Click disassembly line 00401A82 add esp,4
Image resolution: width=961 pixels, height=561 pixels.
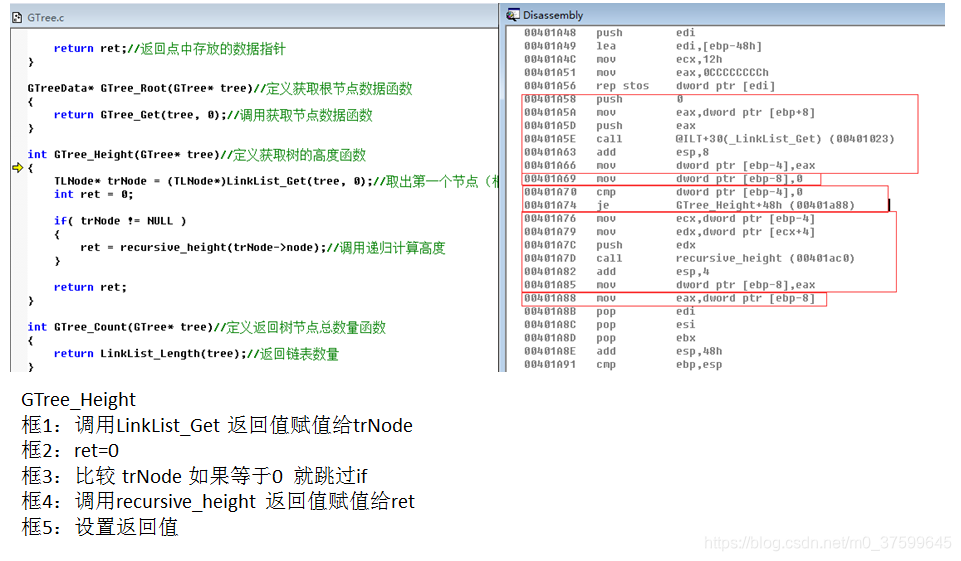coord(616,272)
